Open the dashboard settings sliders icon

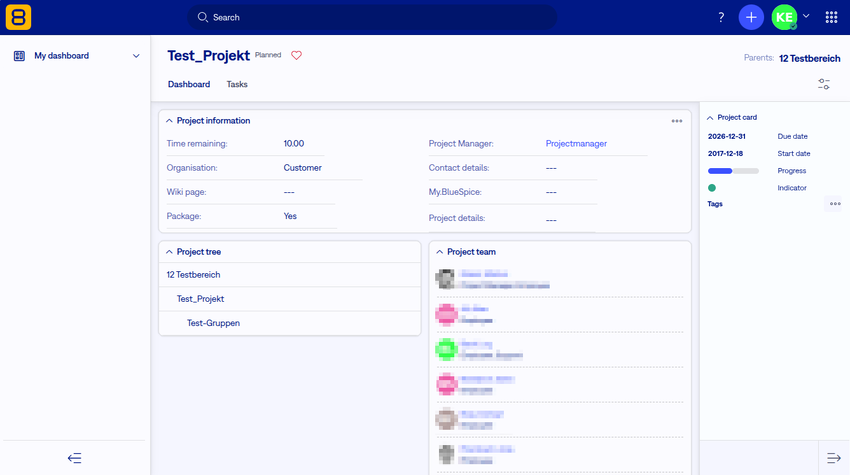click(x=824, y=84)
